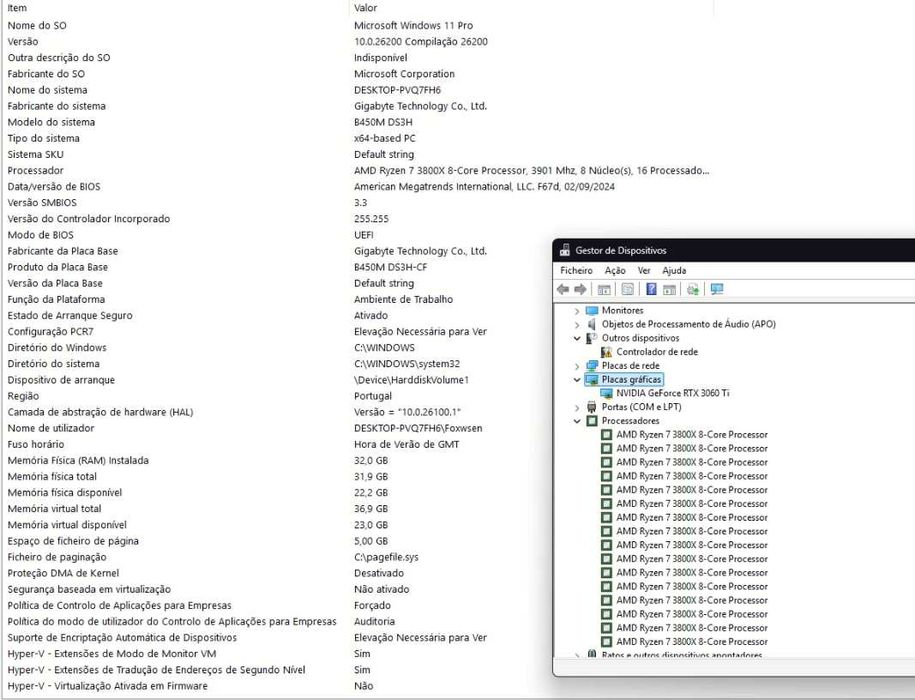Click the Placas gráficas display adapter icon

click(592, 379)
